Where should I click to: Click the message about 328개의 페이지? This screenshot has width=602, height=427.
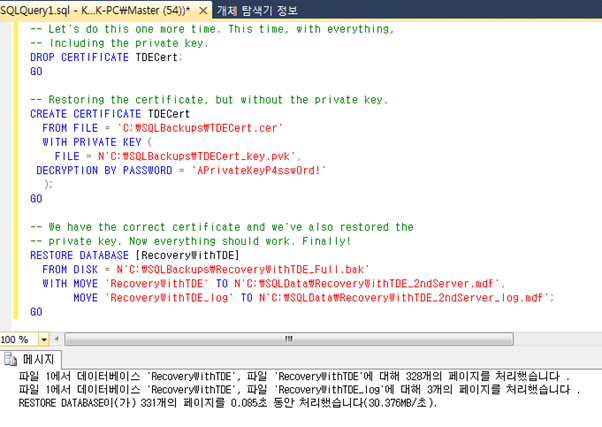294,376
